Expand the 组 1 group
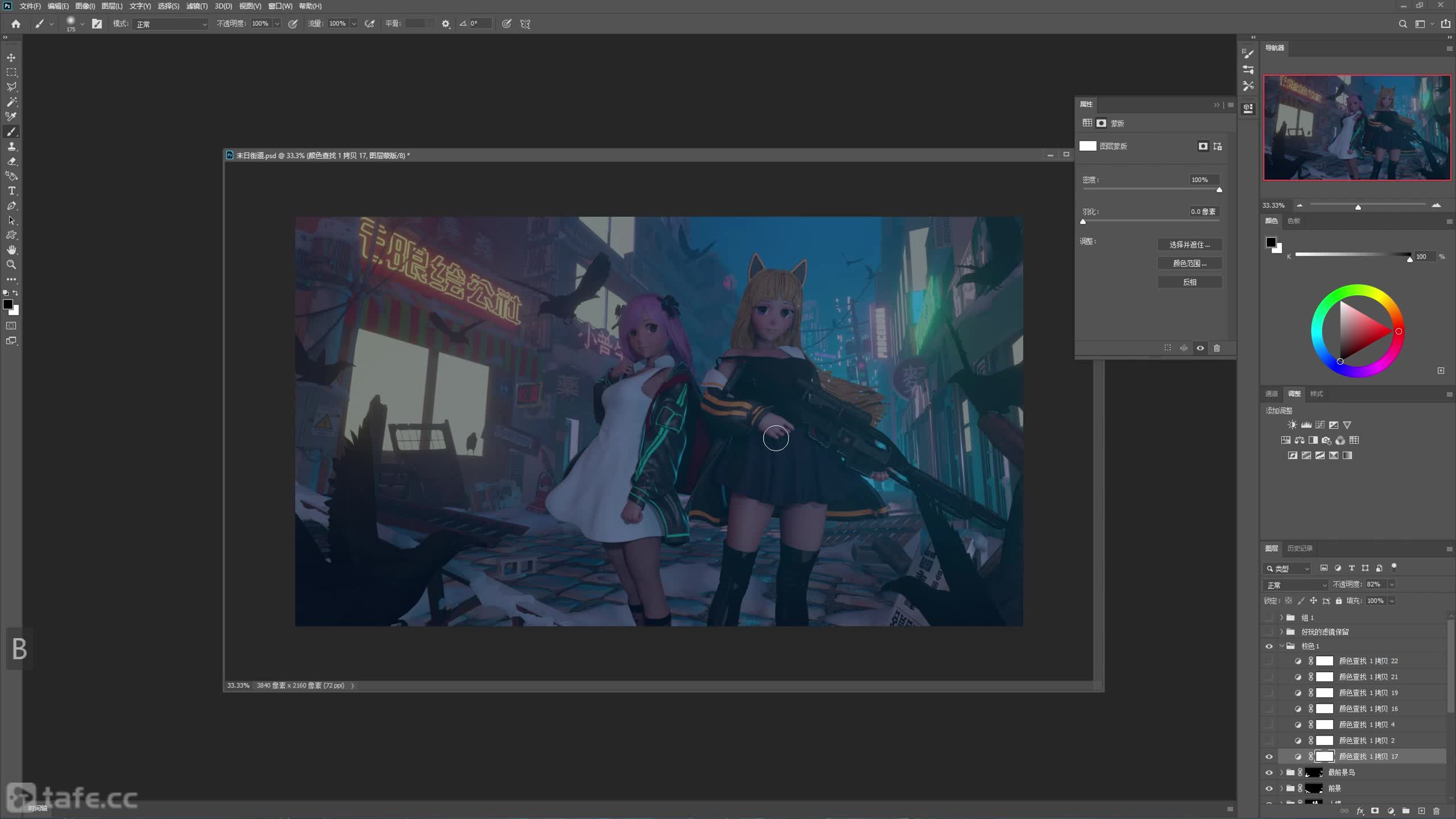The height and width of the screenshot is (819, 1456). [x=1281, y=618]
